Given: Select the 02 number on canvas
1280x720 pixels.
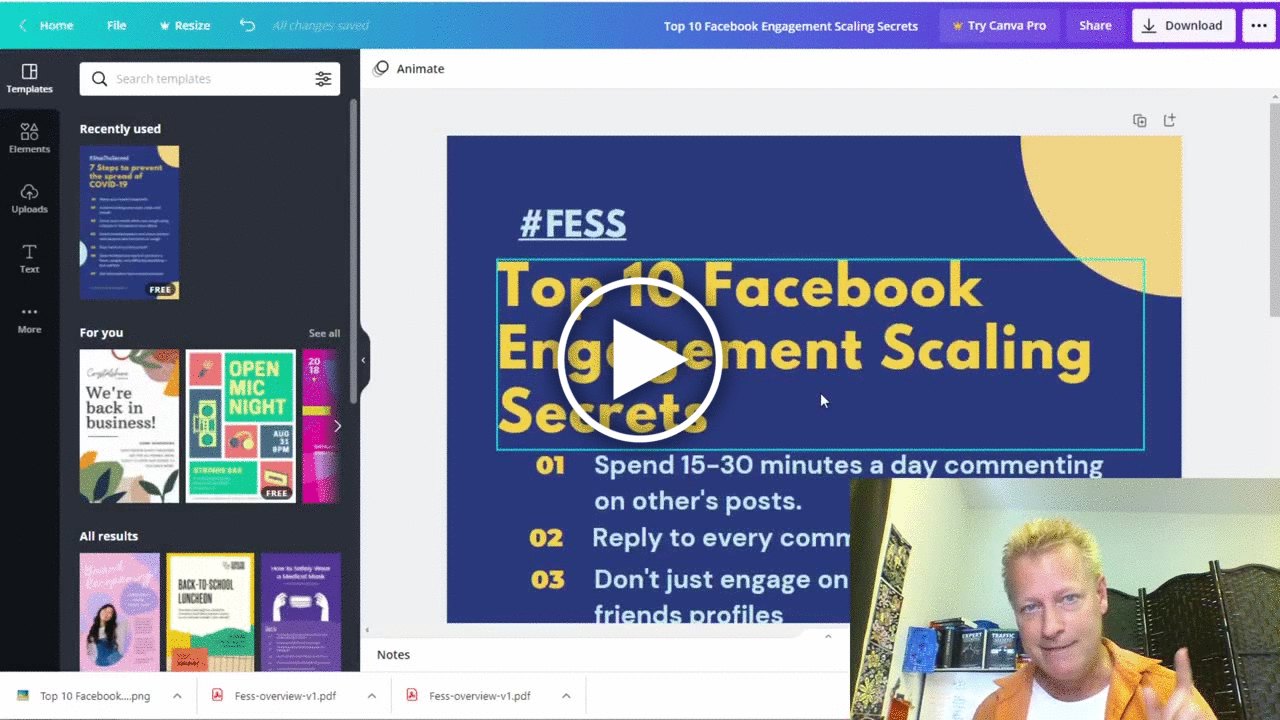Looking at the screenshot, I should coord(546,538).
